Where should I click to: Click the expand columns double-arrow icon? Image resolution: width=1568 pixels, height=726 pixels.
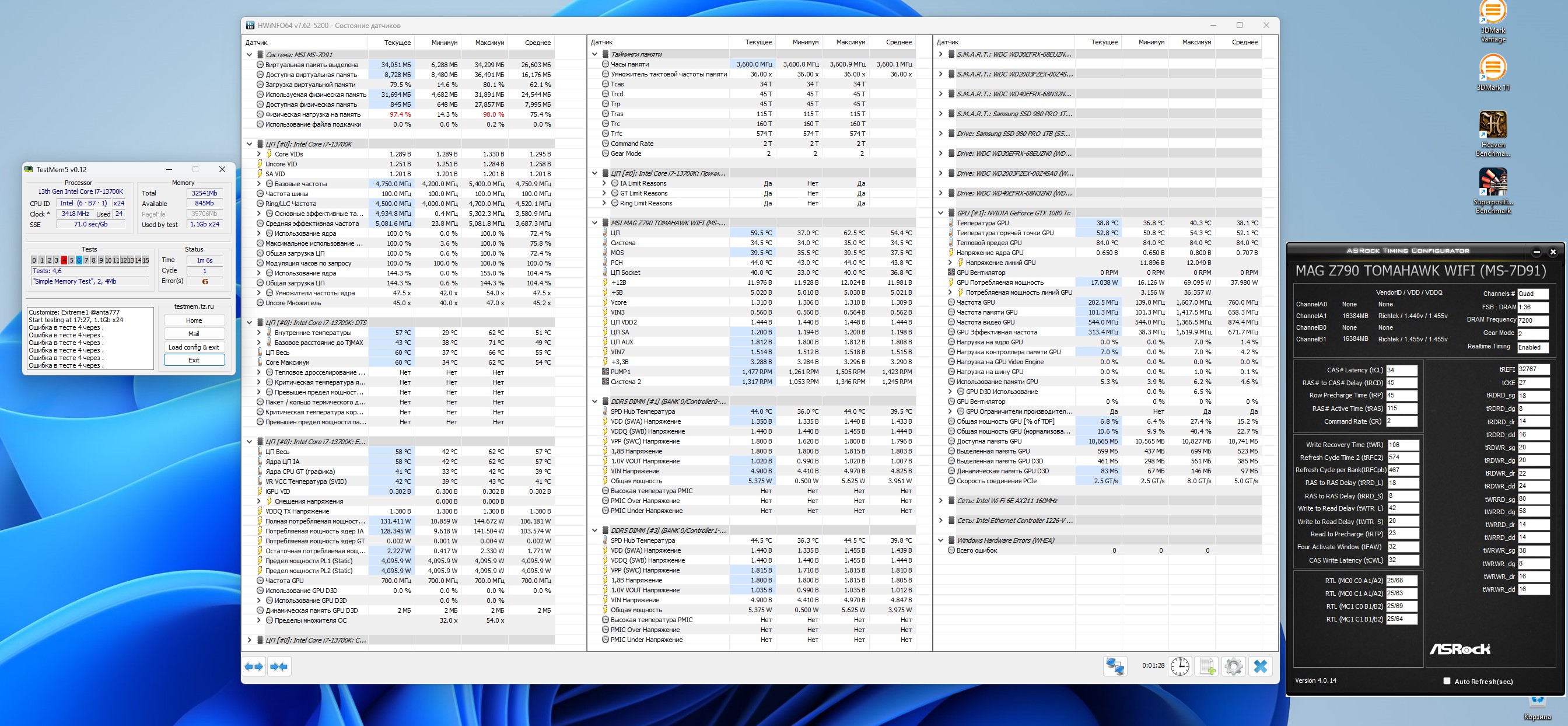coord(254,666)
